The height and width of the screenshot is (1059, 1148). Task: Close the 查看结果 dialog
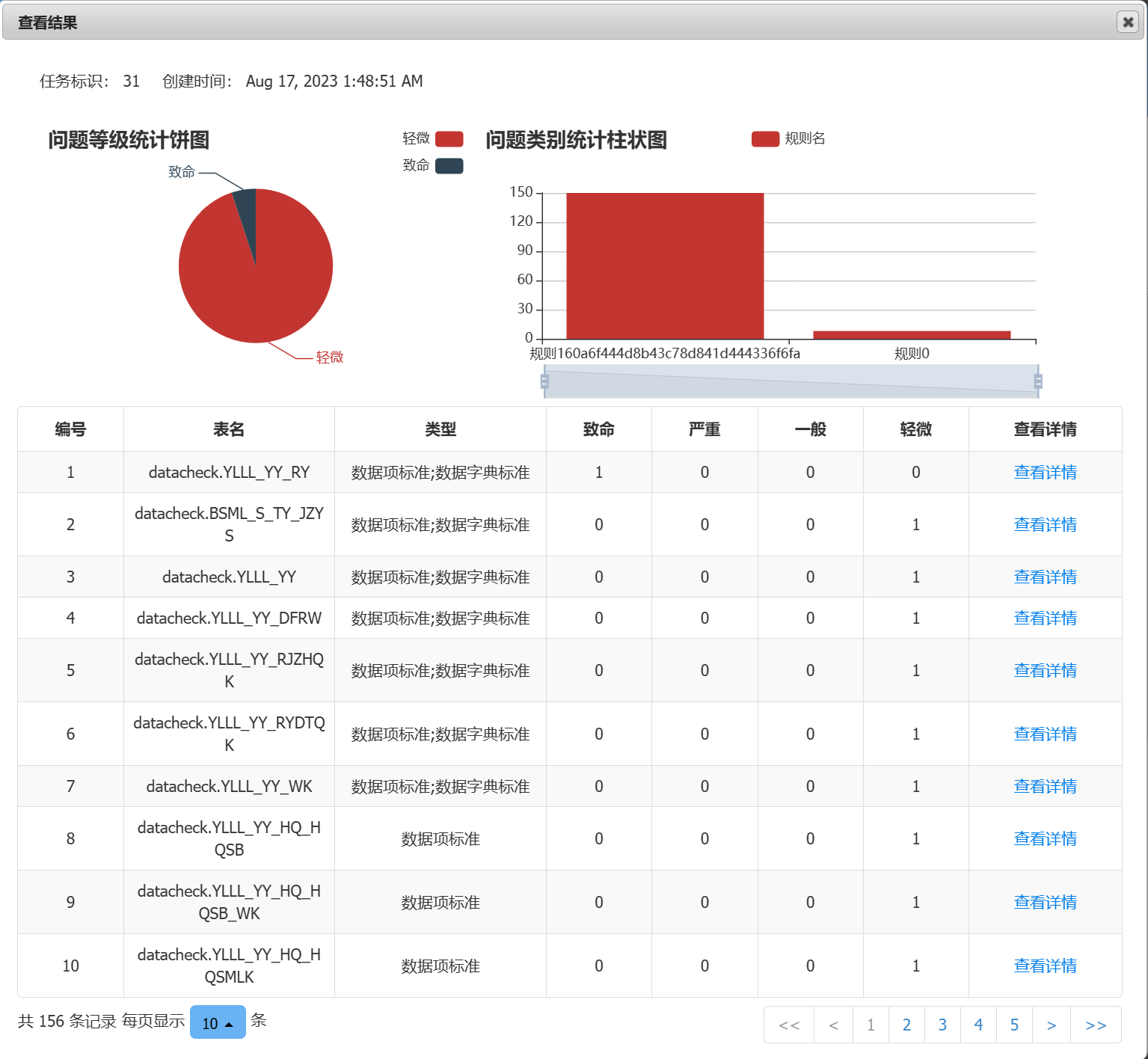click(1127, 22)
